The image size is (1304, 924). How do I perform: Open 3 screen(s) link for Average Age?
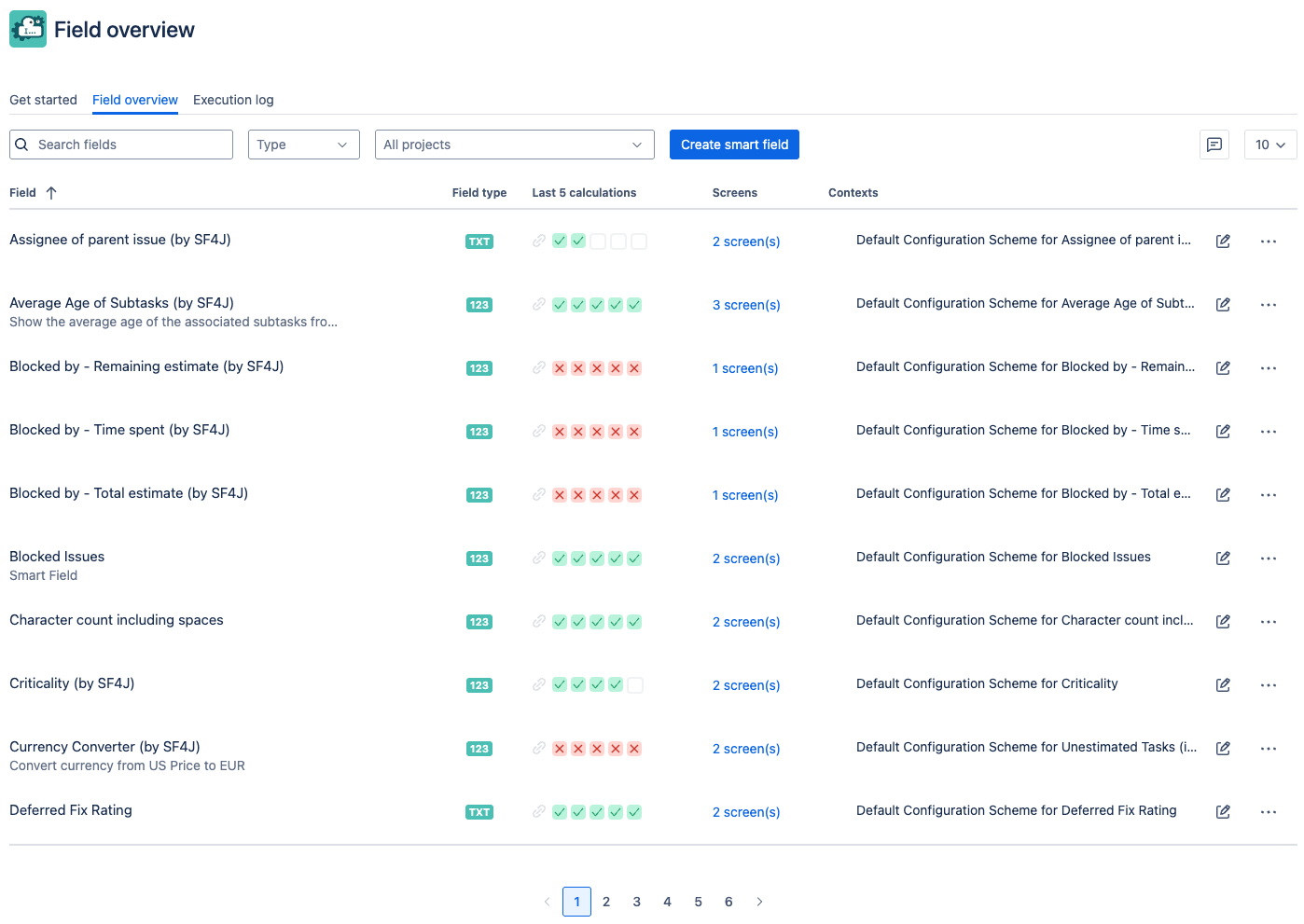pyautogui.click(x=746, y=305)
